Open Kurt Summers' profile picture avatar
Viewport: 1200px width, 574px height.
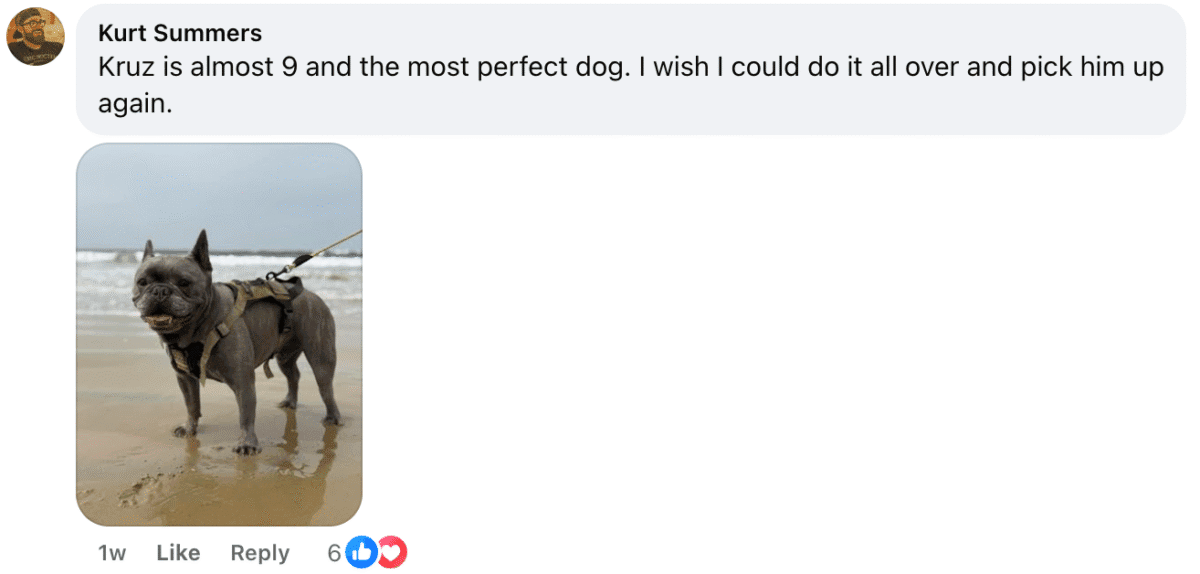[x=36, y=37]
